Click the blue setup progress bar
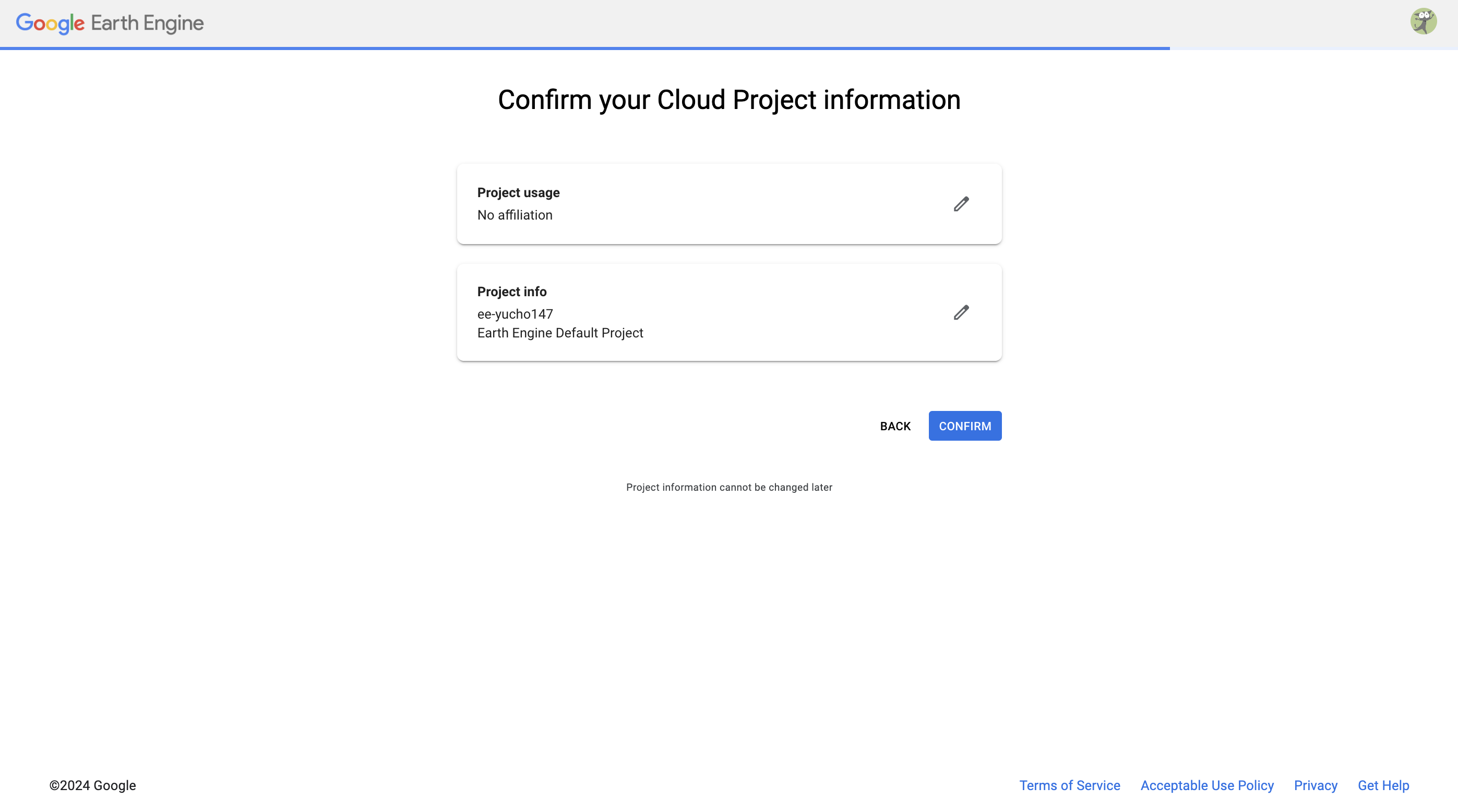Image resolution: width=1458 pixels, height=812 pixels. coord(584,48)
